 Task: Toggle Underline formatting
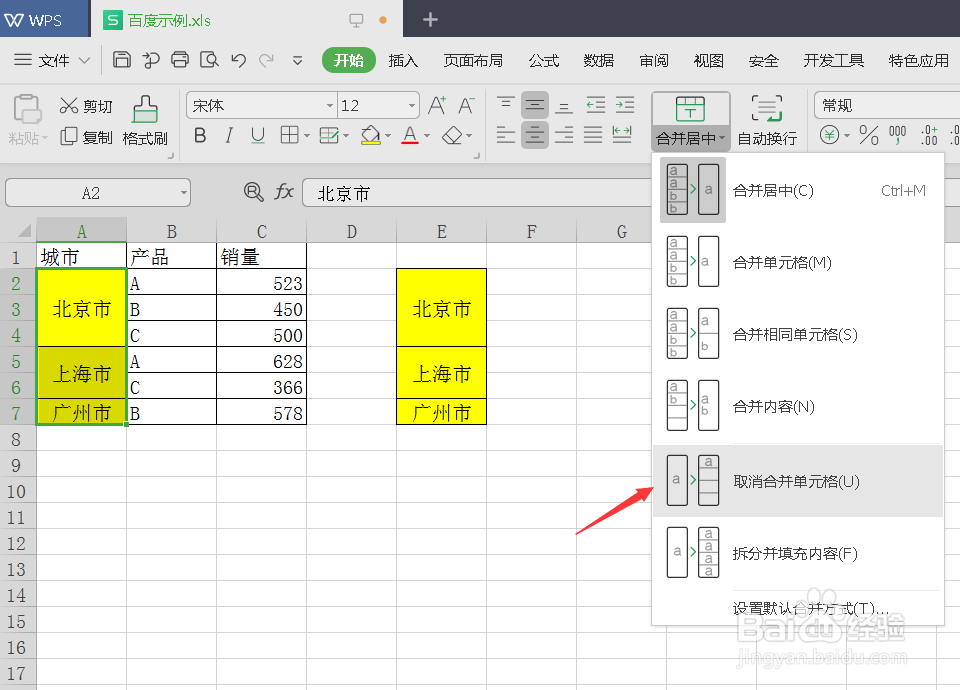click(x=258, y=135)
